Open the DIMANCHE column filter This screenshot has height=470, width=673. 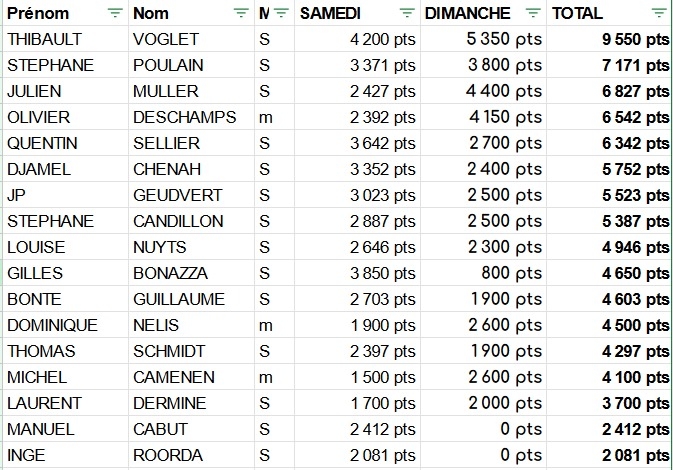[x=533, y=14]
